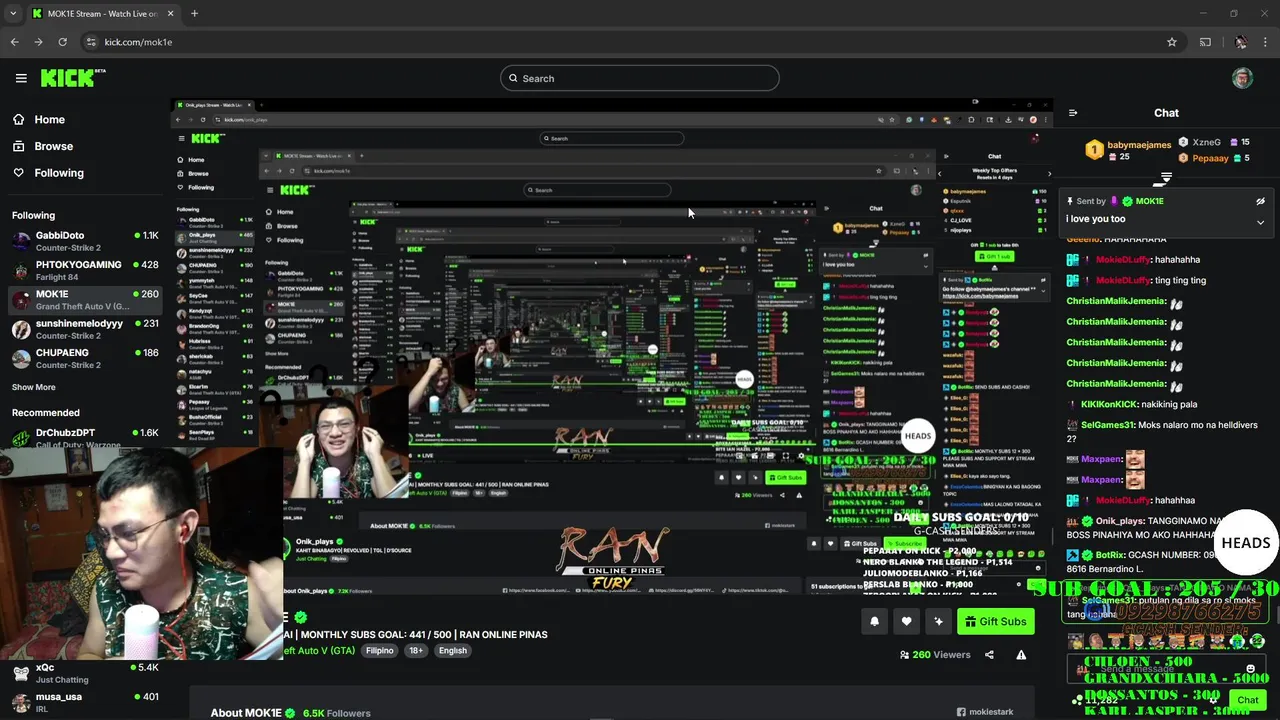The image size is (1280, 720).
Task: Select the MOK1E Stream browser tab
Action: (x=102, y=14)
